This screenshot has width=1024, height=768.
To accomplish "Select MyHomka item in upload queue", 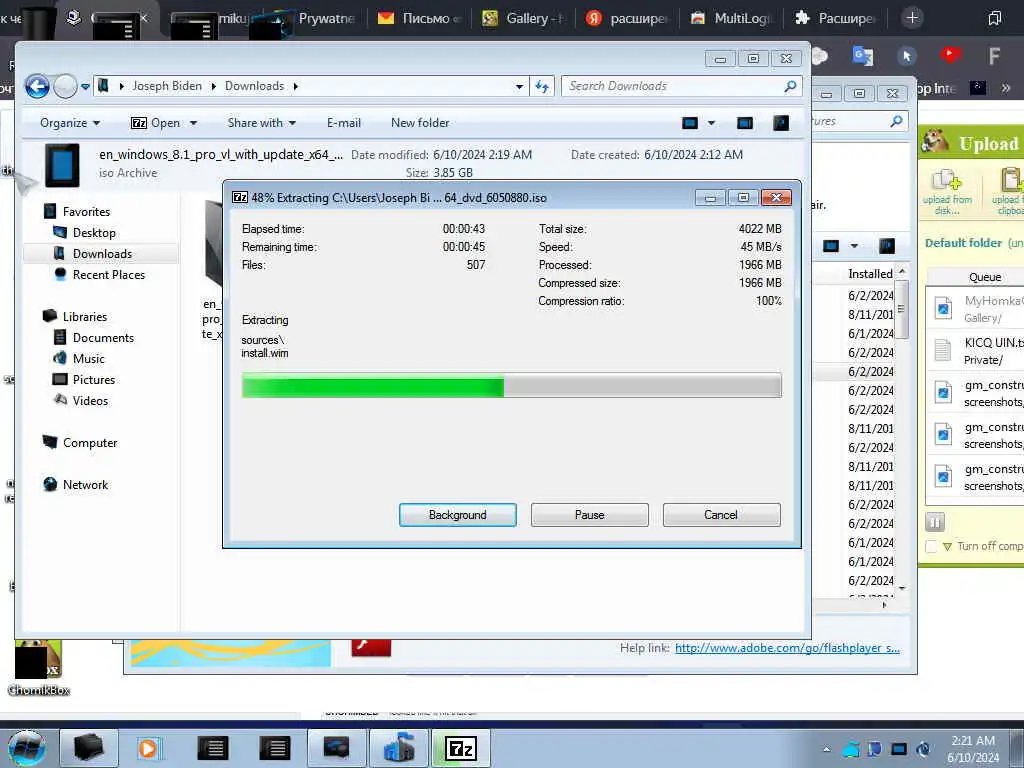I will 976,308.
